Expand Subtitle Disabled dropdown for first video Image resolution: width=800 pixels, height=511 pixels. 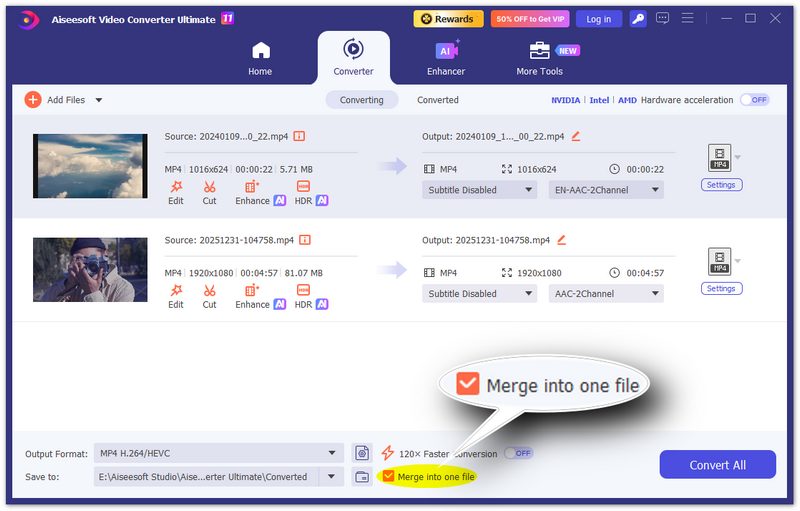[480, 190]
